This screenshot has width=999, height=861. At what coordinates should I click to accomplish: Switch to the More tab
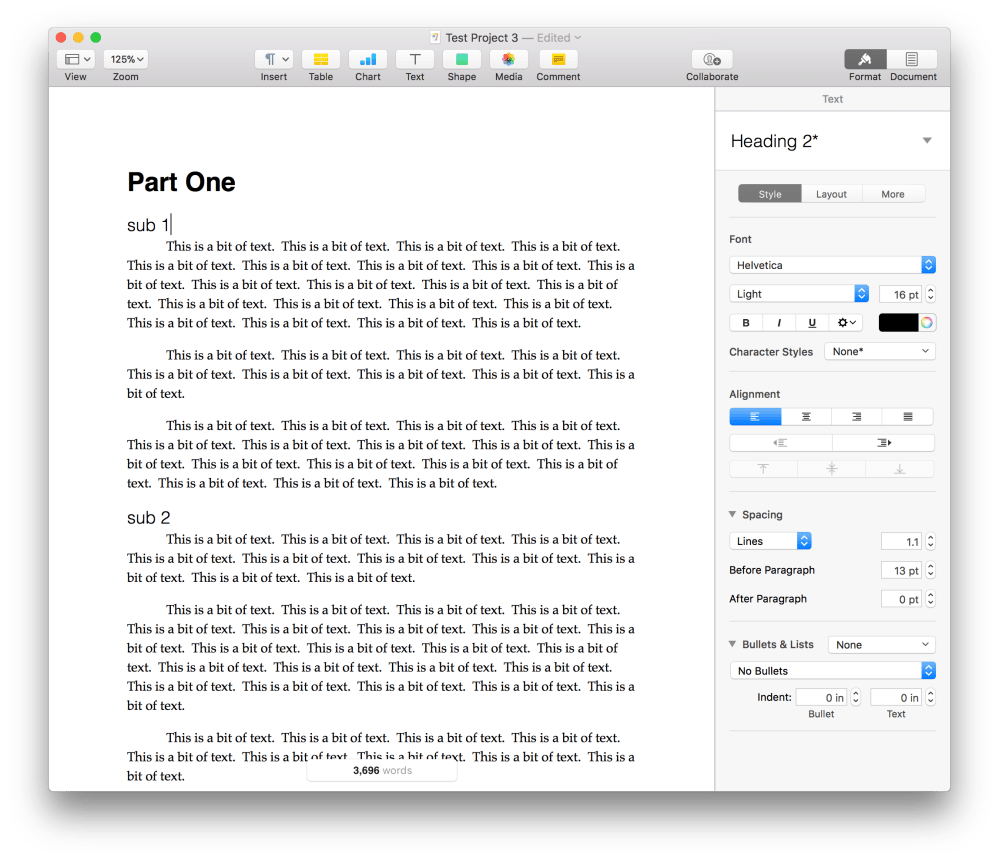893,193
